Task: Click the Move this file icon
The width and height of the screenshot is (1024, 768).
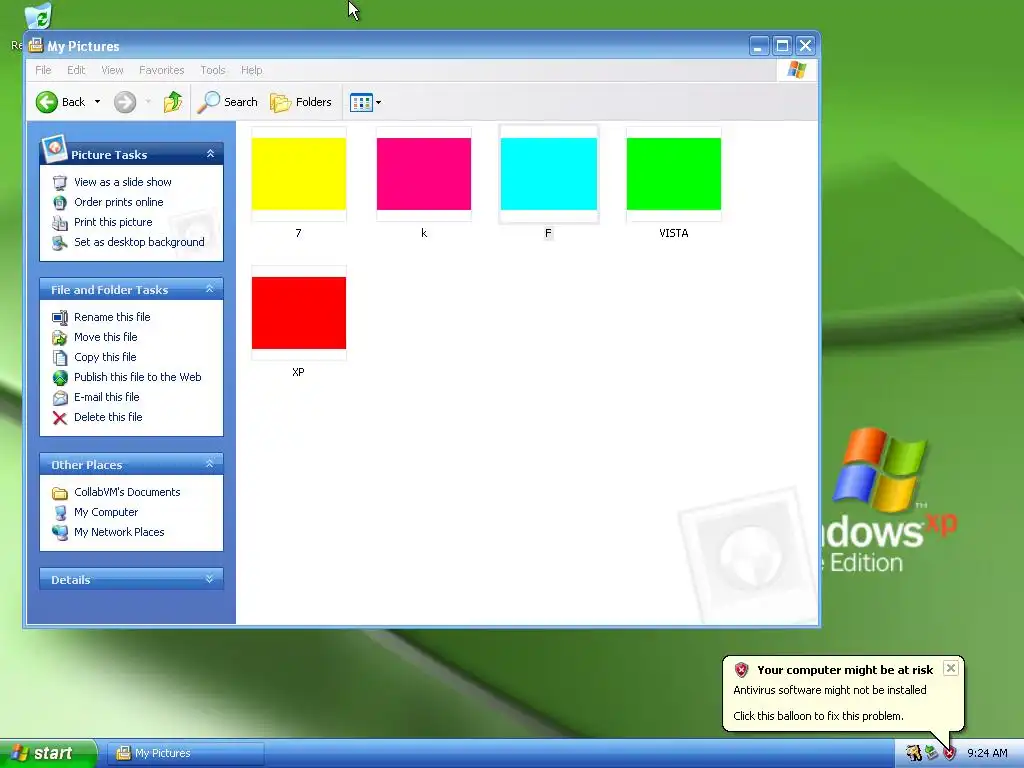Action: tap(59, 338)
